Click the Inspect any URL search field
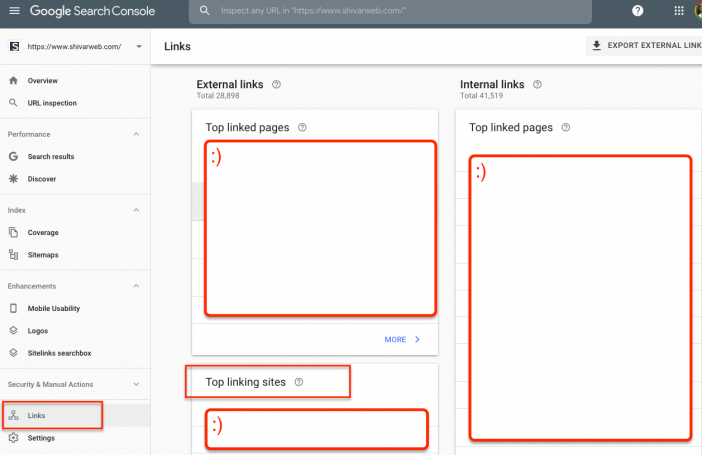This screenshot has width=702, height=455. pyautogui.click(x=390, y=11)
